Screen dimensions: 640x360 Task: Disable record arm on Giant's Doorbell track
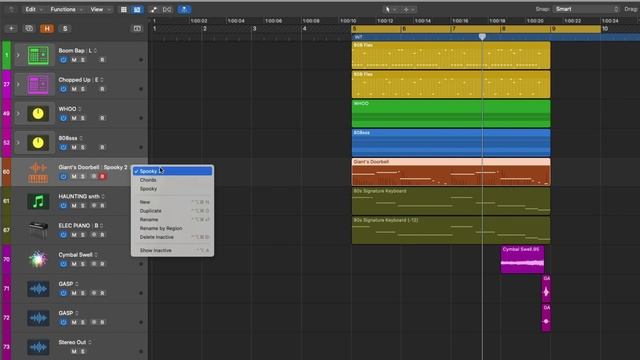102,176
